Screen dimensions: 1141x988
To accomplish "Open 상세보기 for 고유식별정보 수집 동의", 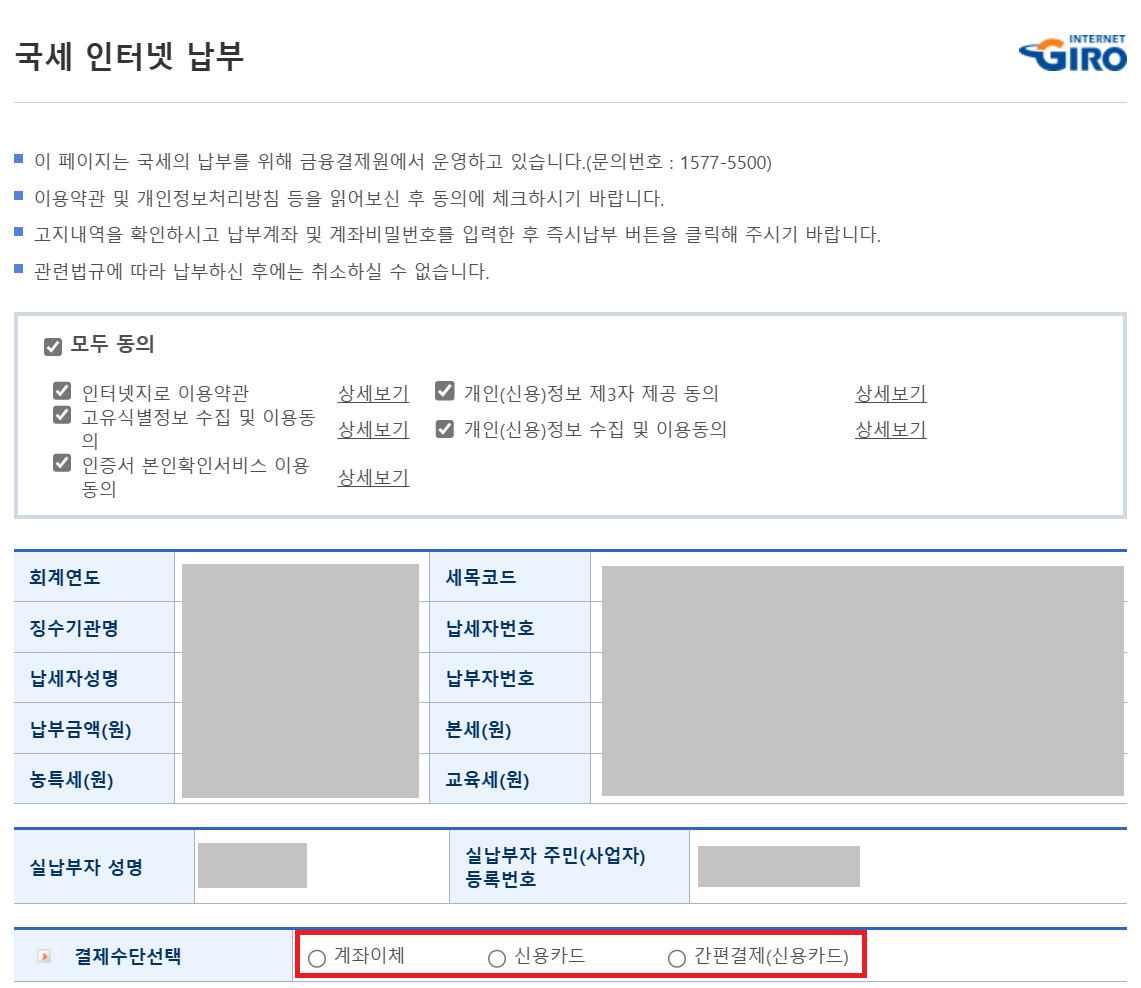I will coord(372,428).
